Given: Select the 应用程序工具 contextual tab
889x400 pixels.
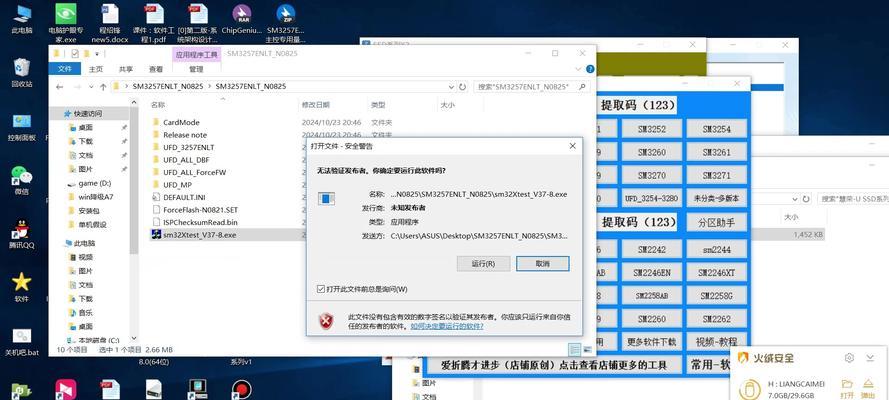Looking at the screenshot, I should [x=196, y=54].
